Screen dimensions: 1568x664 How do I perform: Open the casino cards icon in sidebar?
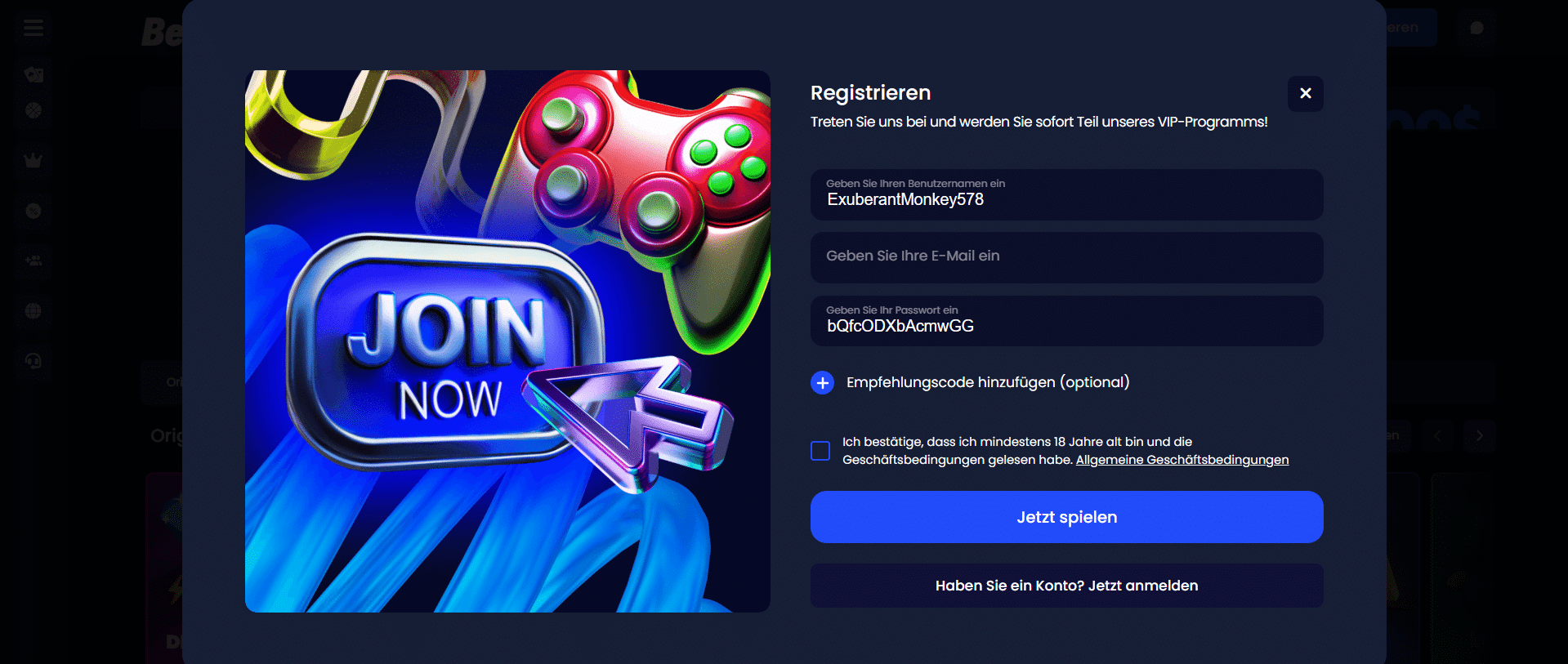pyautogui.click(x=34, y=74)
